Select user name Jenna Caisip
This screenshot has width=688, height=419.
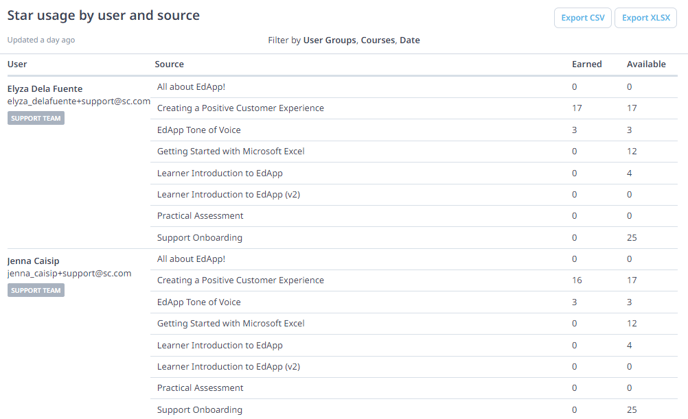click(x=33, y=261)
